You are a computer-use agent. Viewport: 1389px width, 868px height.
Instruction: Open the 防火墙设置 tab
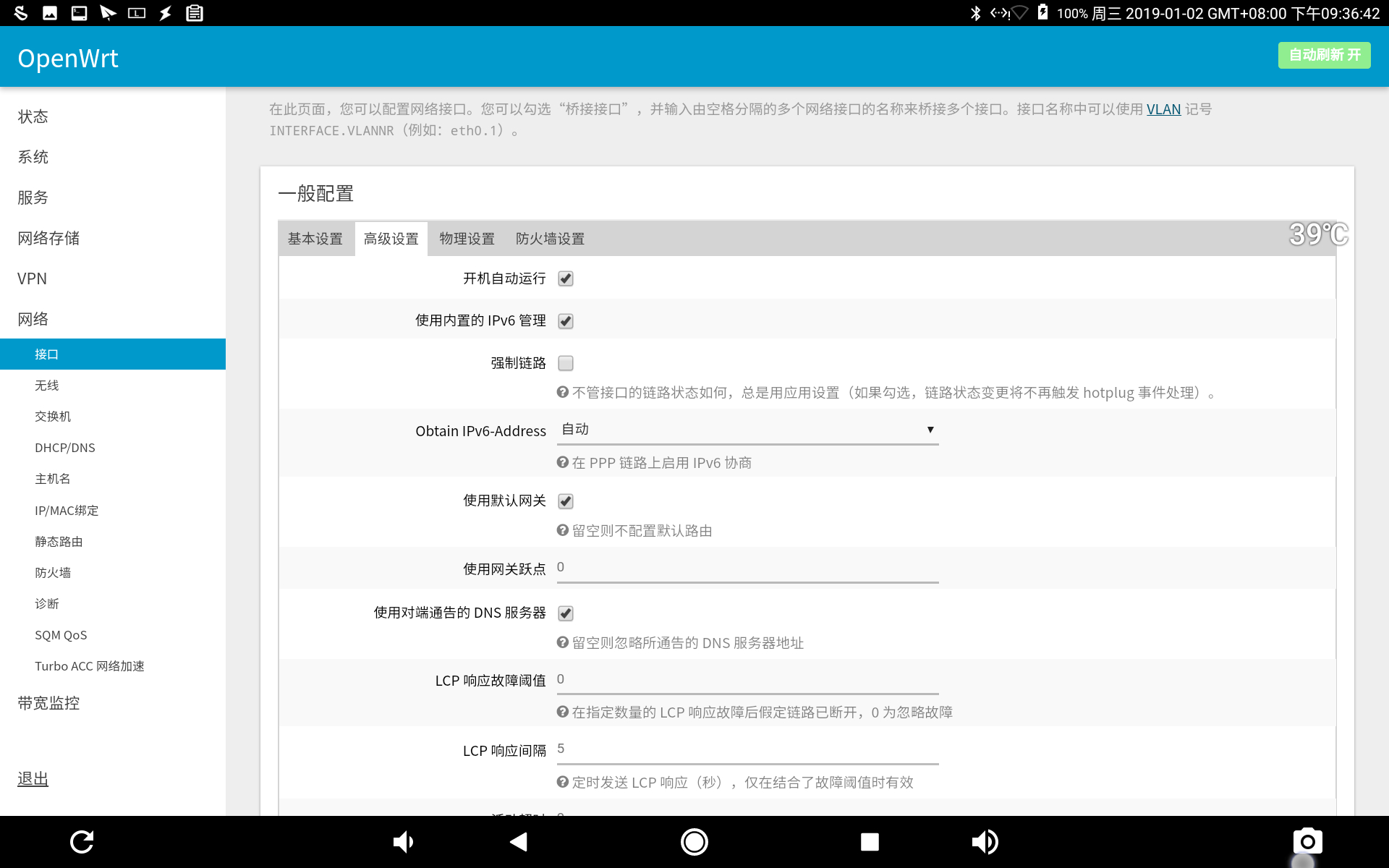550,239
